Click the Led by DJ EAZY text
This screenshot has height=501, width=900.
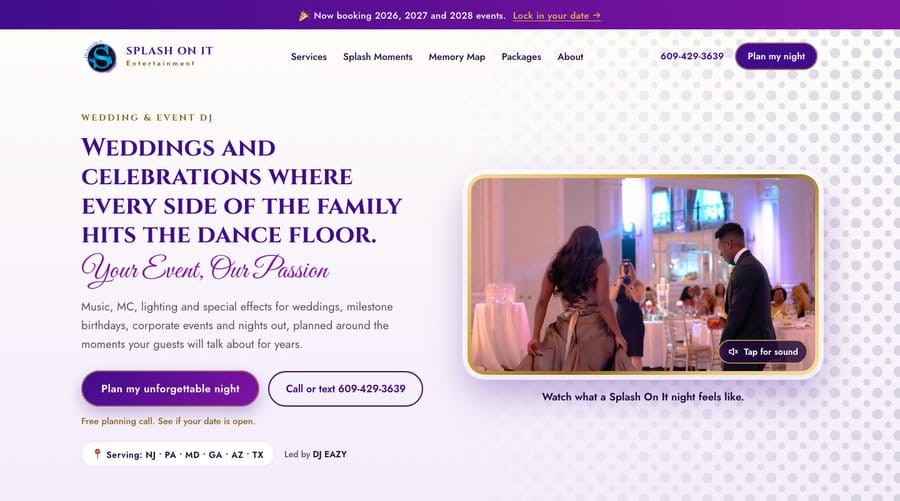point(315,454)
